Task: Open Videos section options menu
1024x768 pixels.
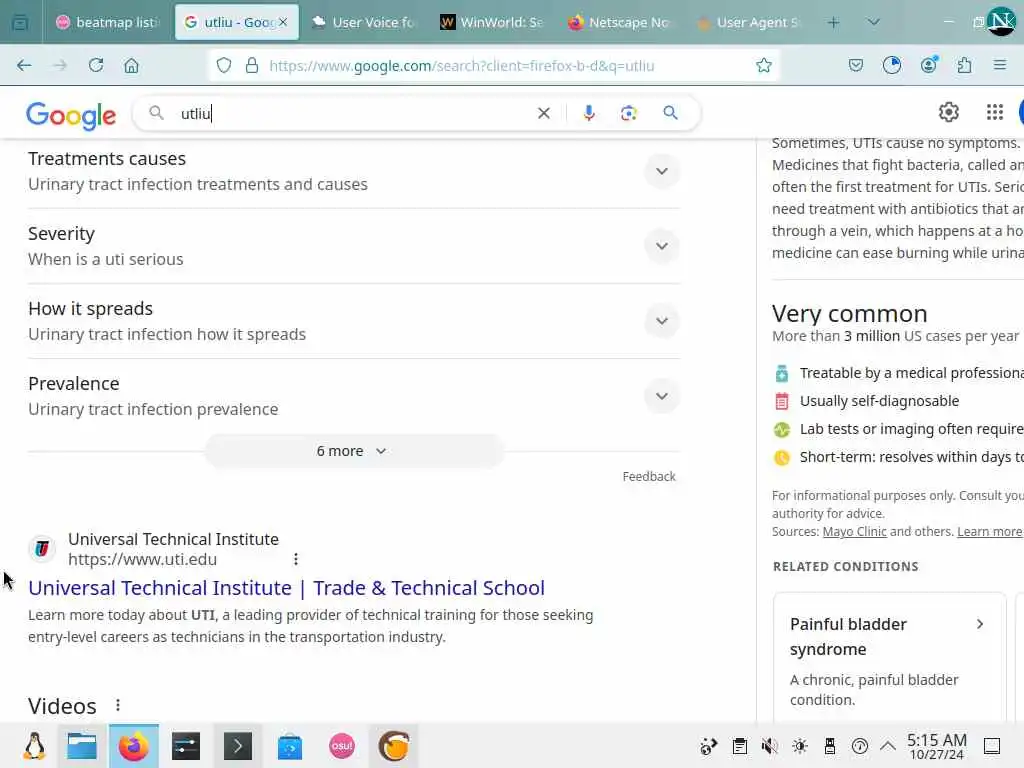Action: click(118, 705)
